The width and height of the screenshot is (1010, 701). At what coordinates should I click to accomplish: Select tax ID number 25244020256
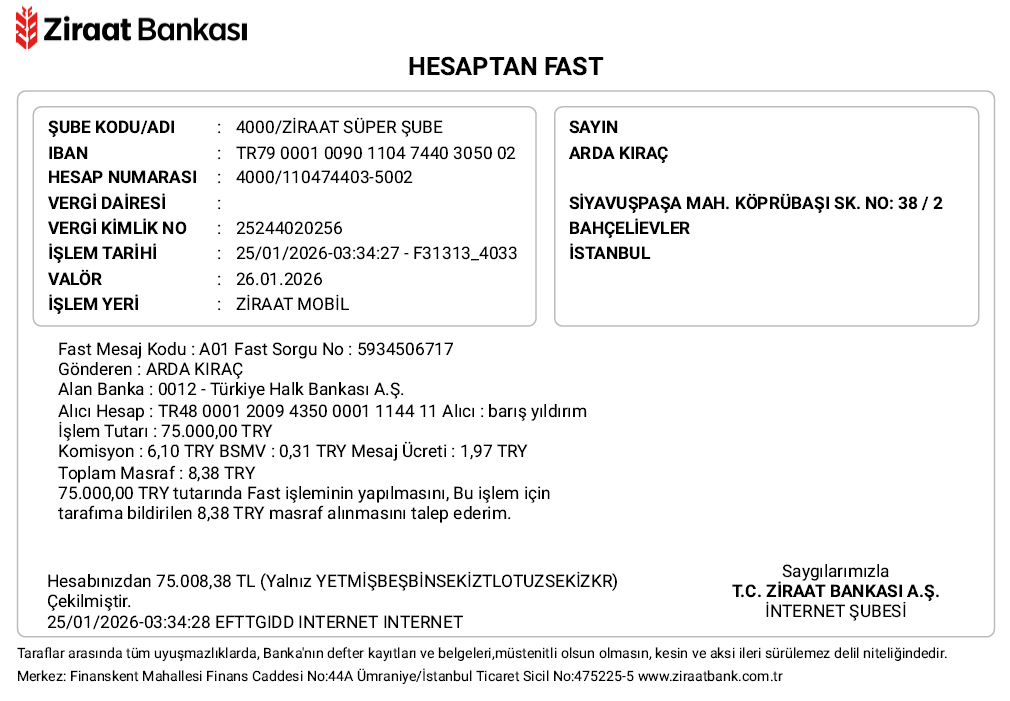tap(289, 228)
